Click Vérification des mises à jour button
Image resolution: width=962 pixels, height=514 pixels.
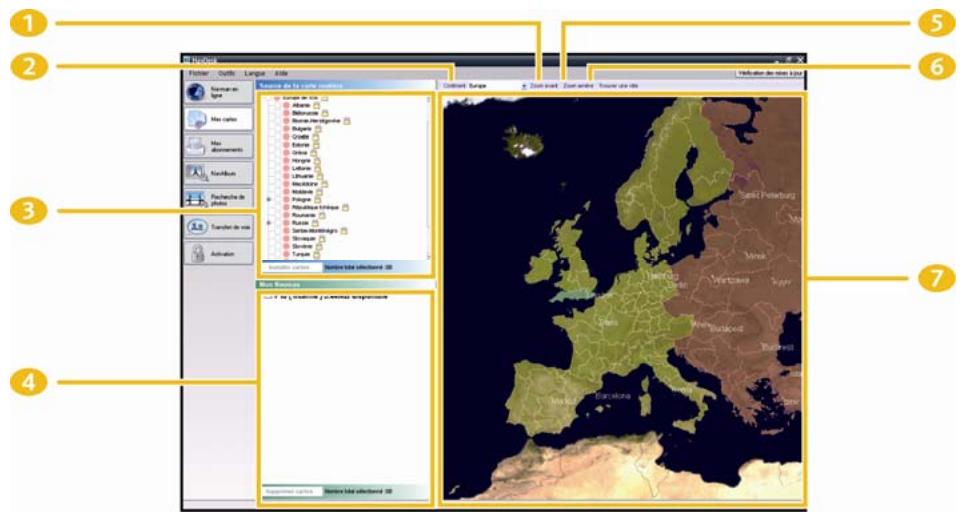[768, 74]
